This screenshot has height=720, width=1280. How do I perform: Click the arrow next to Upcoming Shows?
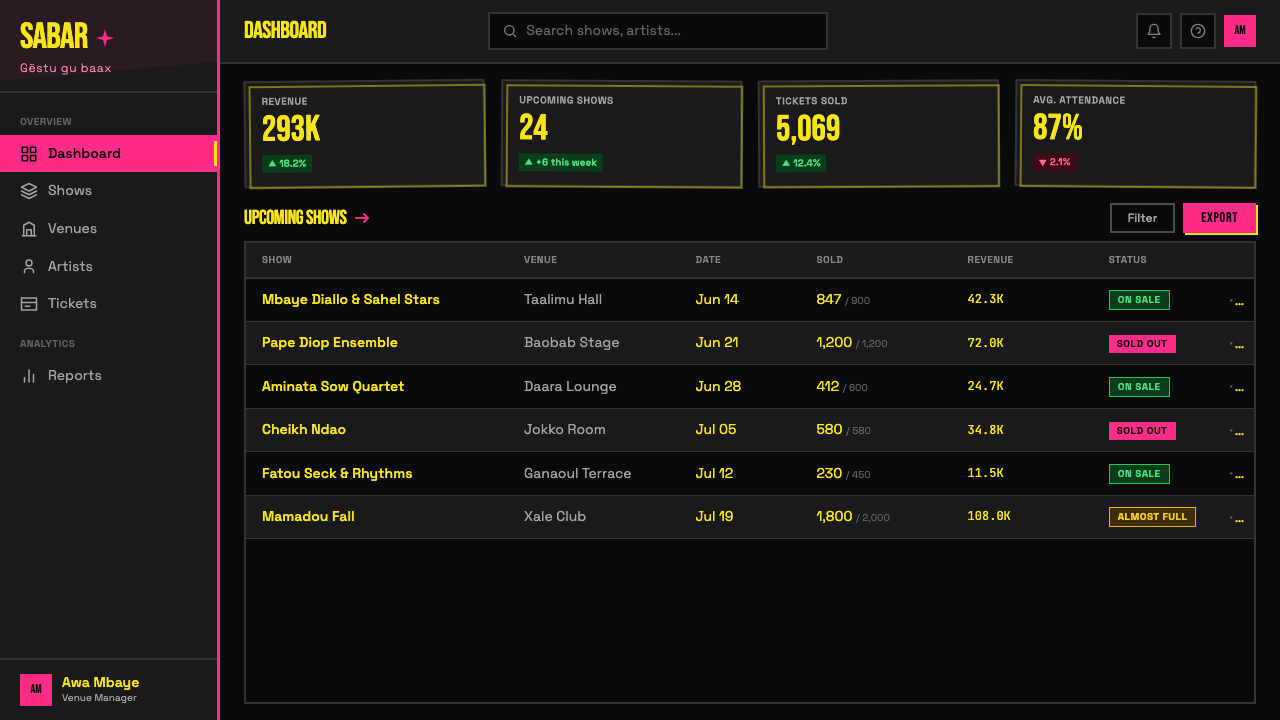pyautogui.click(x=362, y=218)
